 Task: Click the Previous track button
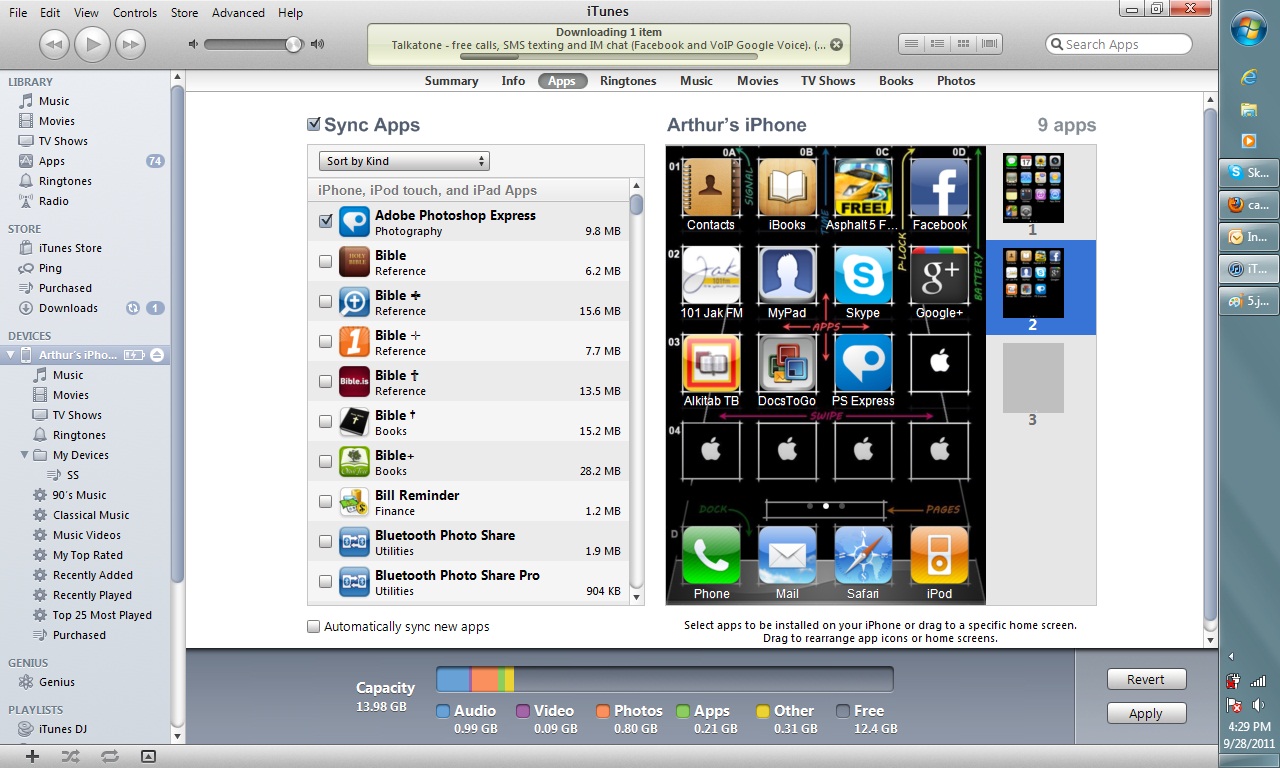(55, 44)
